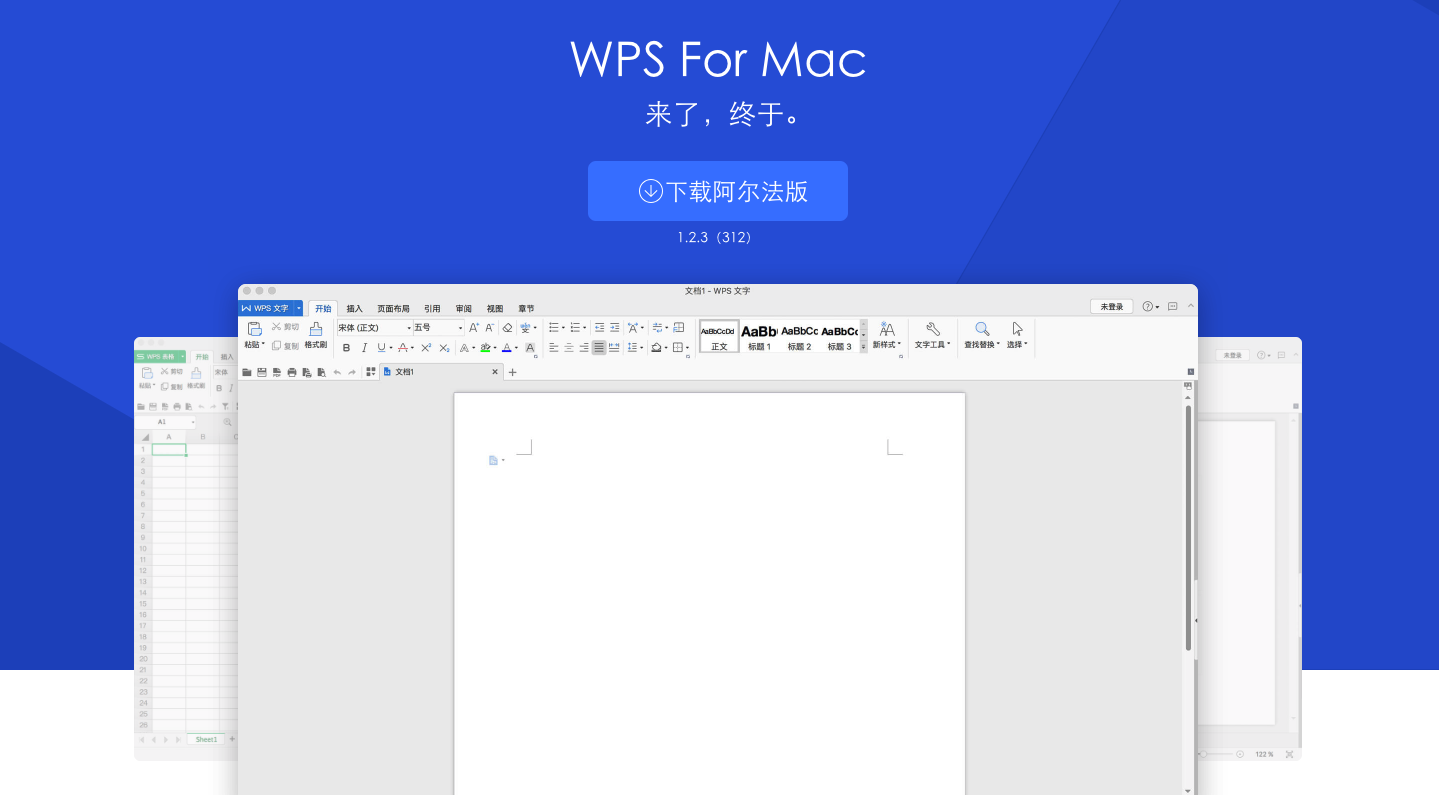Toggle underline formatting in the Writer ribbon

tap(381, 348)
